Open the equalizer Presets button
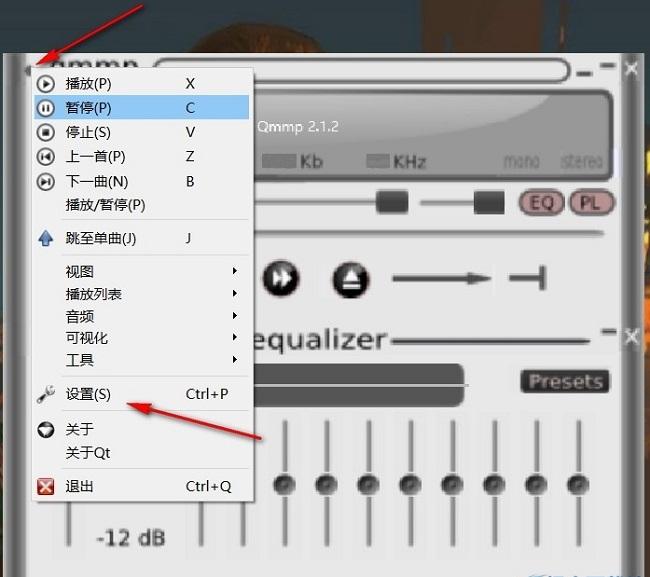This screenshot has width=650, height=577. [x=565, y=381]
